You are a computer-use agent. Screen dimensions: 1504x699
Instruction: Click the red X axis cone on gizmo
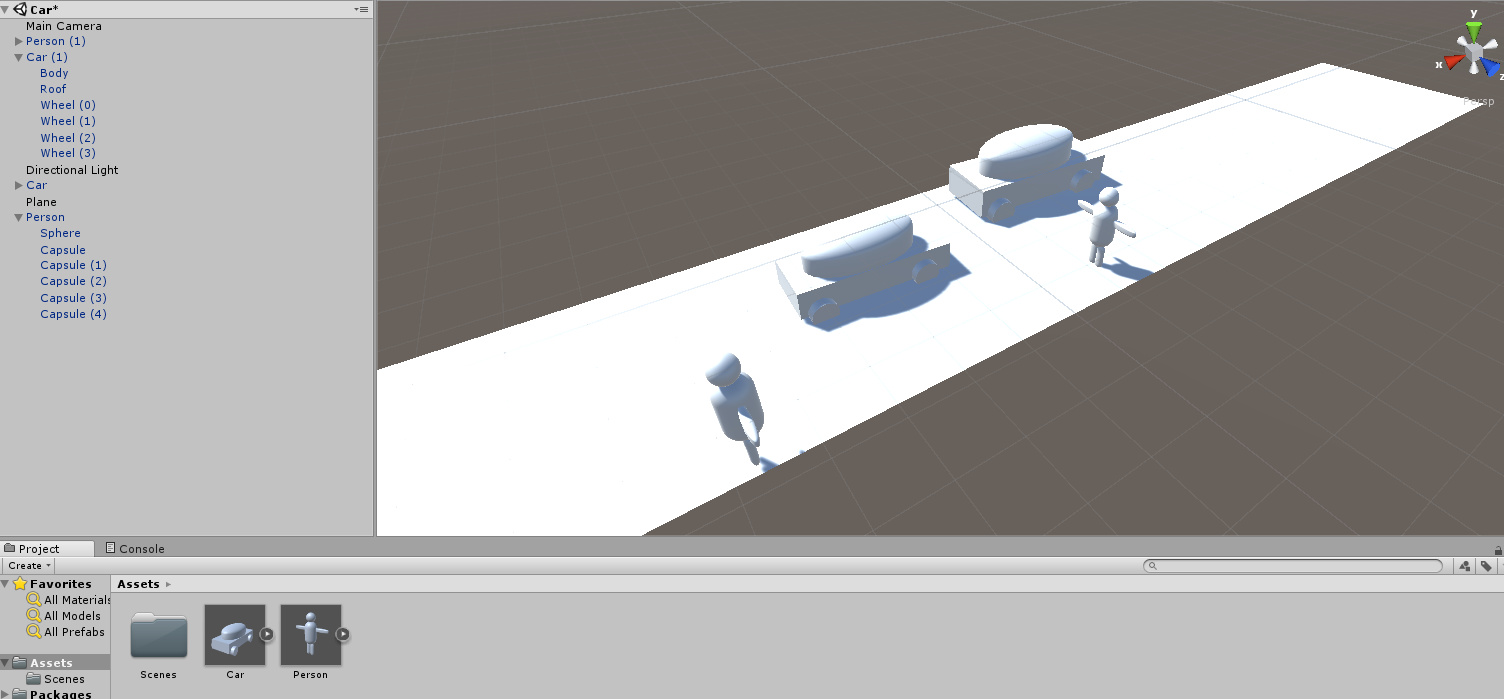click(1453, 63)
